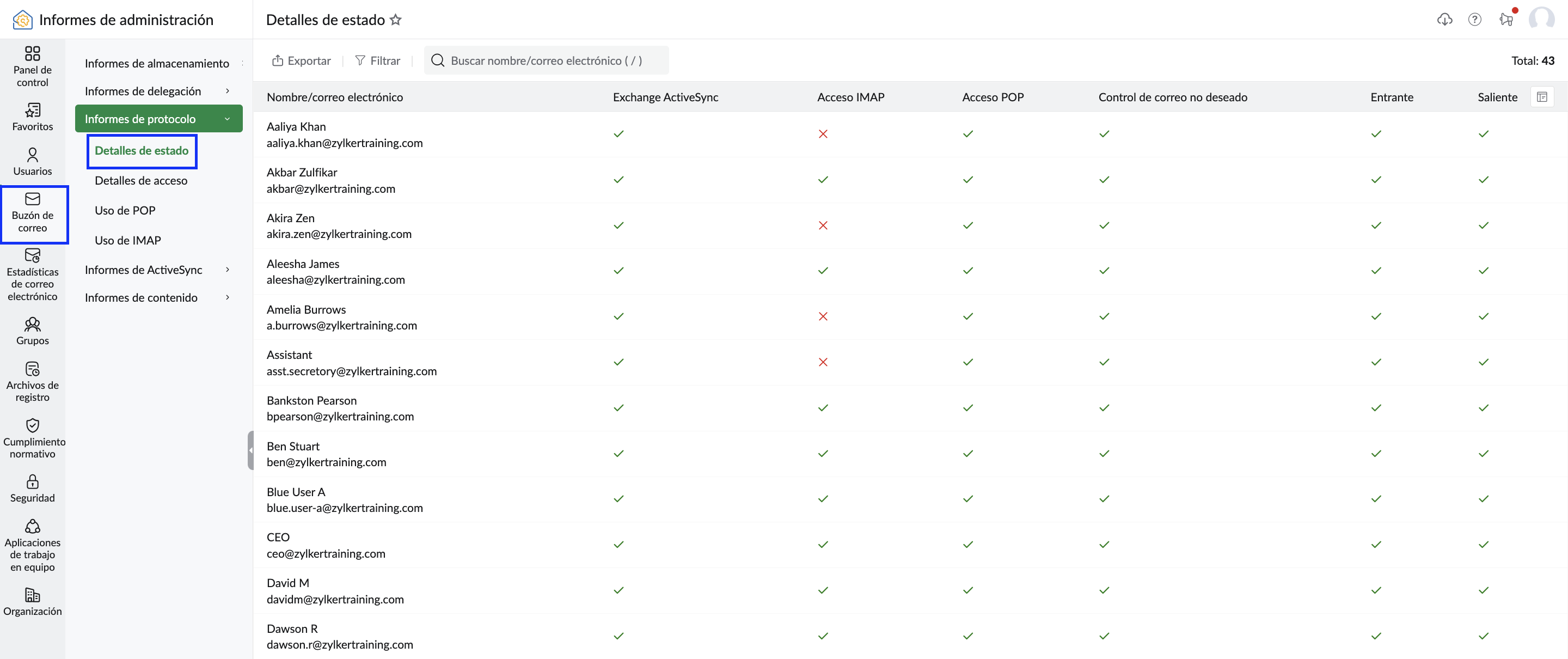Open the column customization icon beside Saliente
Viewport: 1568px width, 659px height.
coord(1542,97)
